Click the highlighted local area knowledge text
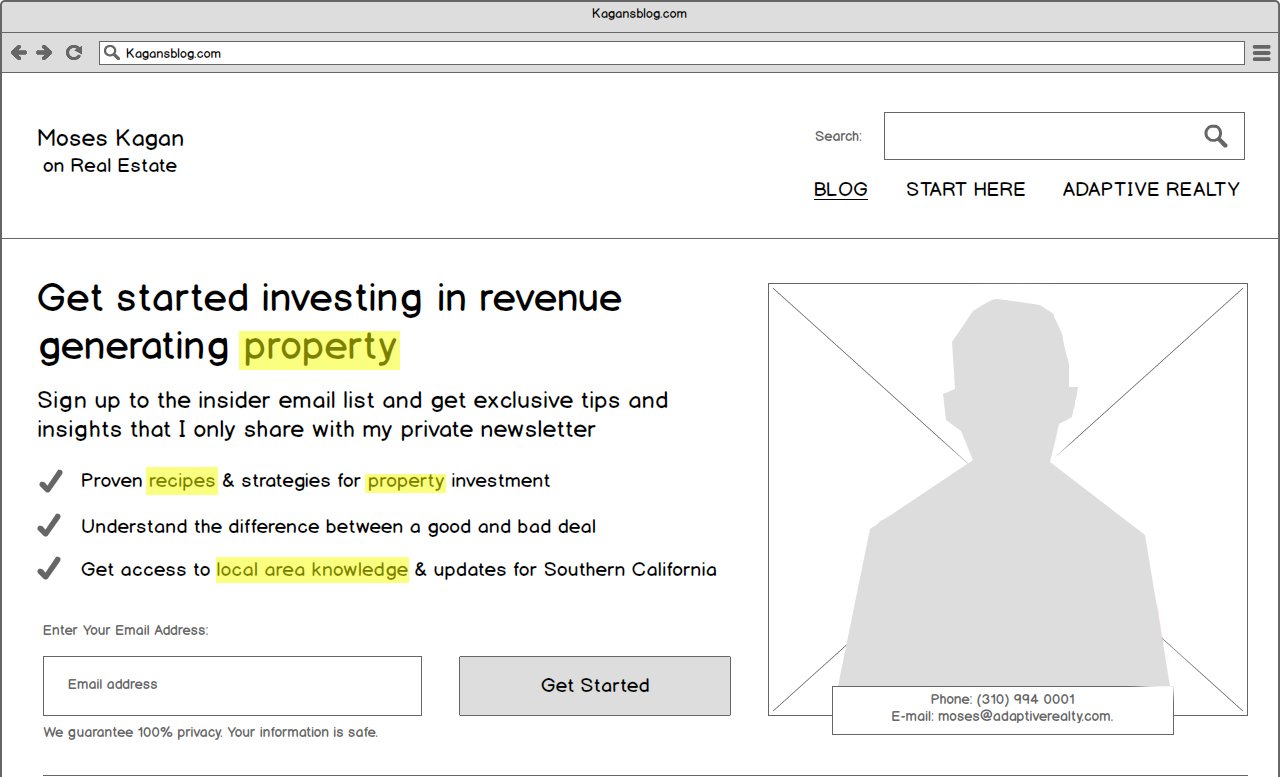 (312, 570)
